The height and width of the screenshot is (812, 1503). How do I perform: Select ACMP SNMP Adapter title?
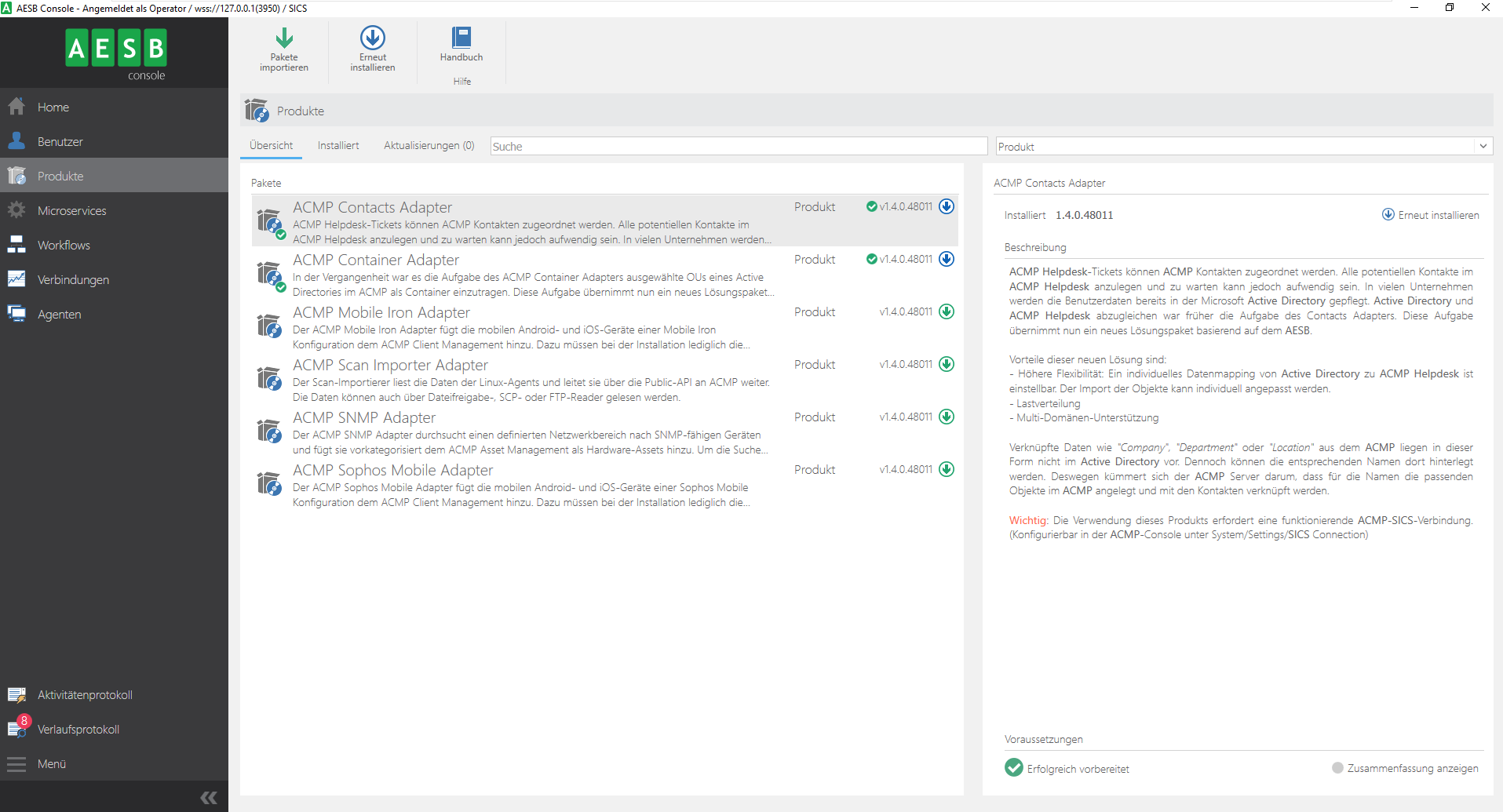coord(364,417)
